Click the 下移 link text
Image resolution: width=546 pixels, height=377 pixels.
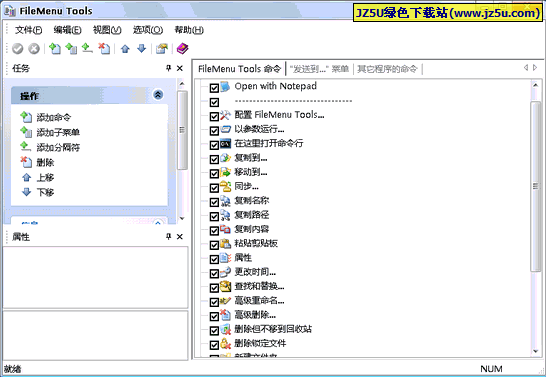click(45, 193)
